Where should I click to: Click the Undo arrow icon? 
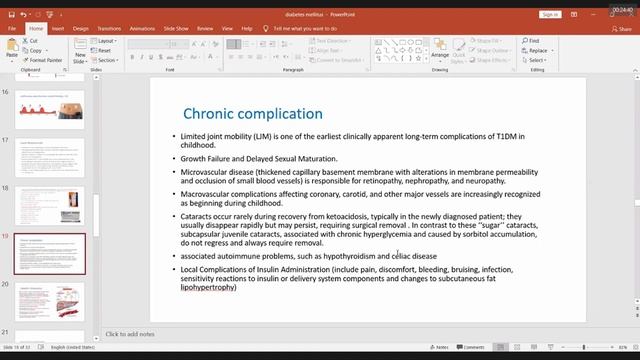coord(23,15)
